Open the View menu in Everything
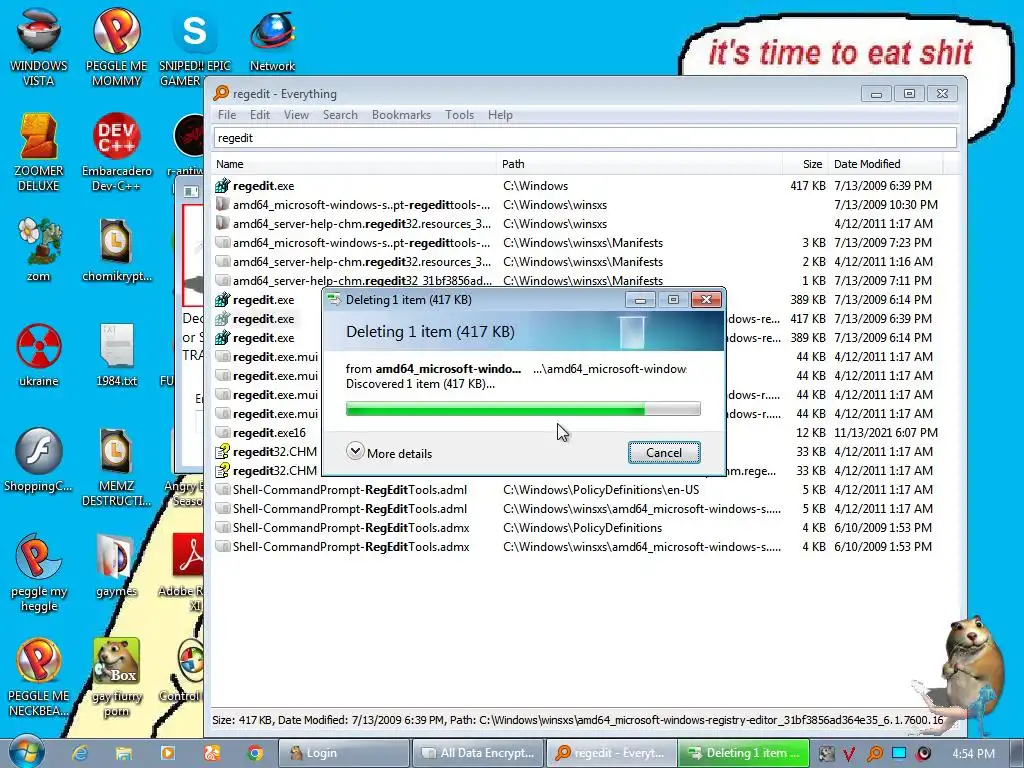 (296, 115)
